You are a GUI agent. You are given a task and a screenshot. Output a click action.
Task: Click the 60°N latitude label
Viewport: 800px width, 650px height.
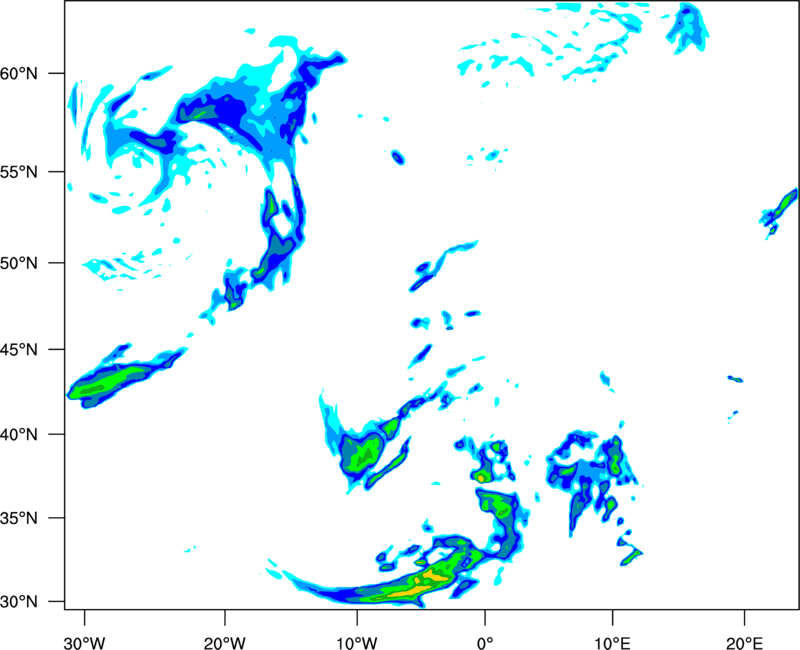19,74
